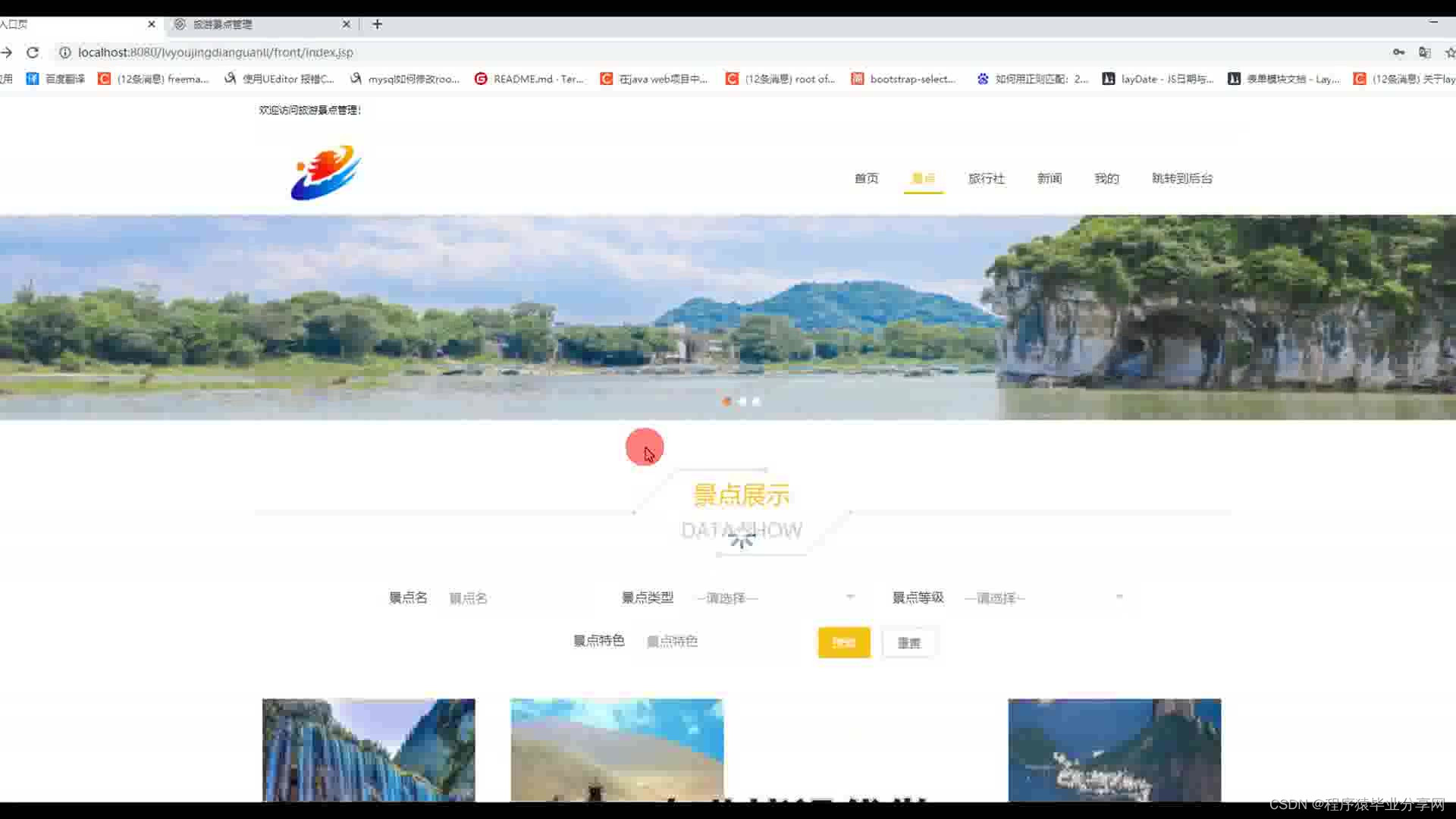Expand the 景点等级 dropdown
The height and width of the screenshot is (819, 1456).
point(1044,598)
